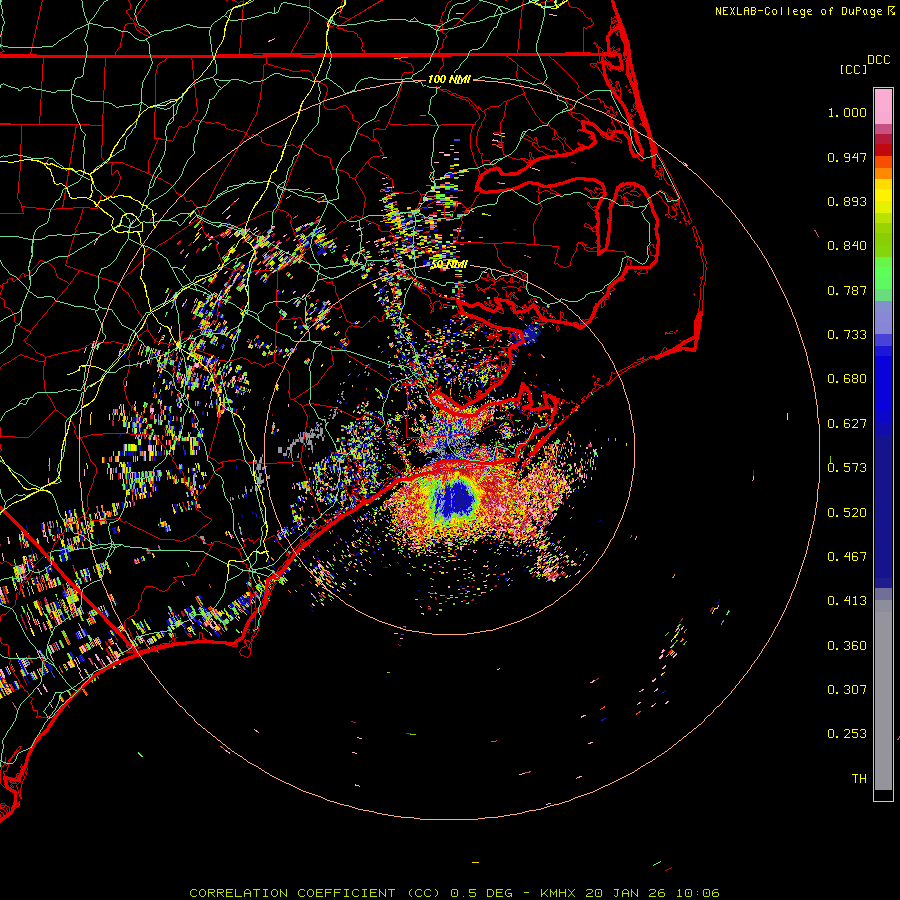This screenshot has height=900, width=900.
Task: Select the 0.520 legend value
Action: (847, 513)
